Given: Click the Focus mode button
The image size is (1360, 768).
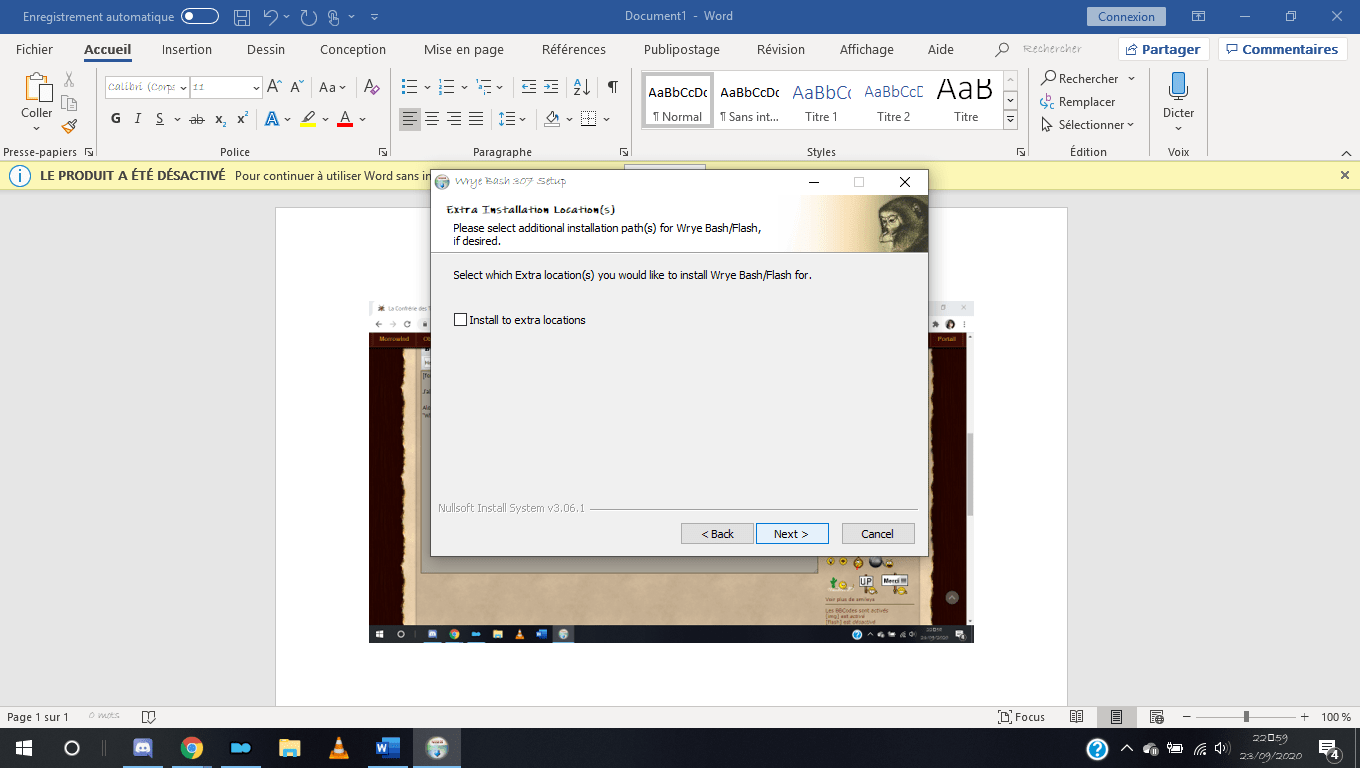Looking at the screenshot, I should click(1021, 717).
